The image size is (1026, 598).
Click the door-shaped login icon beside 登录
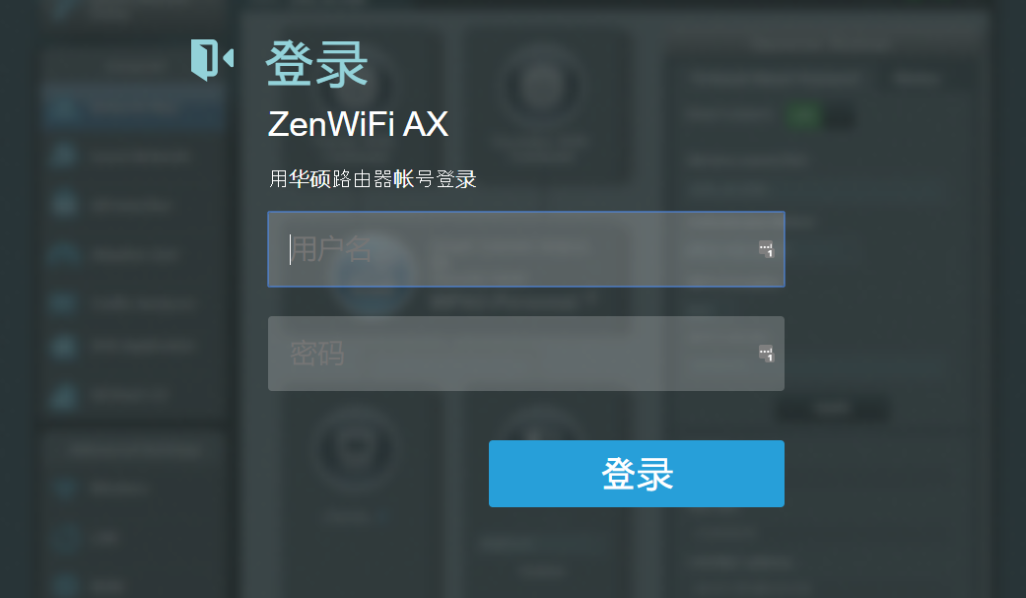coord(212,60)
